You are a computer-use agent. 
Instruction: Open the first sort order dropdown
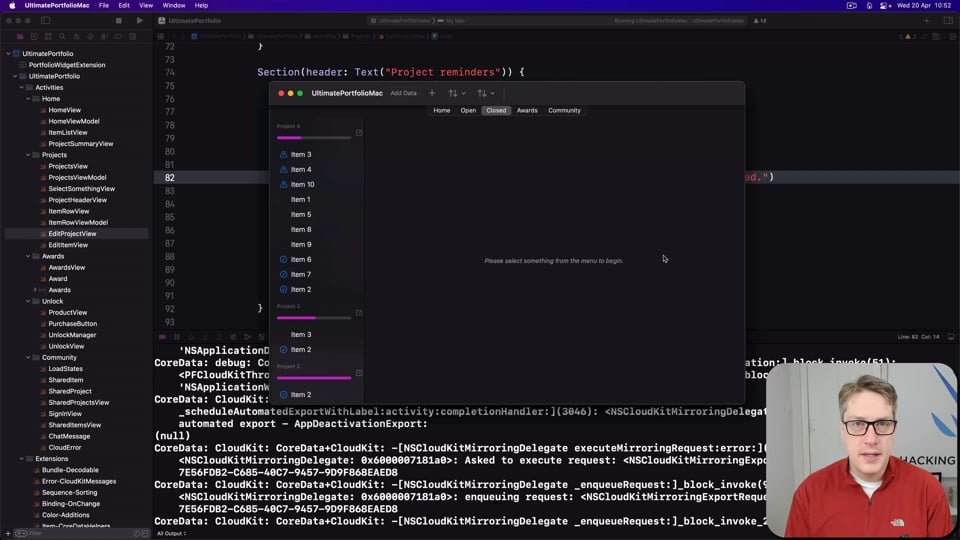tap(457, 93)
